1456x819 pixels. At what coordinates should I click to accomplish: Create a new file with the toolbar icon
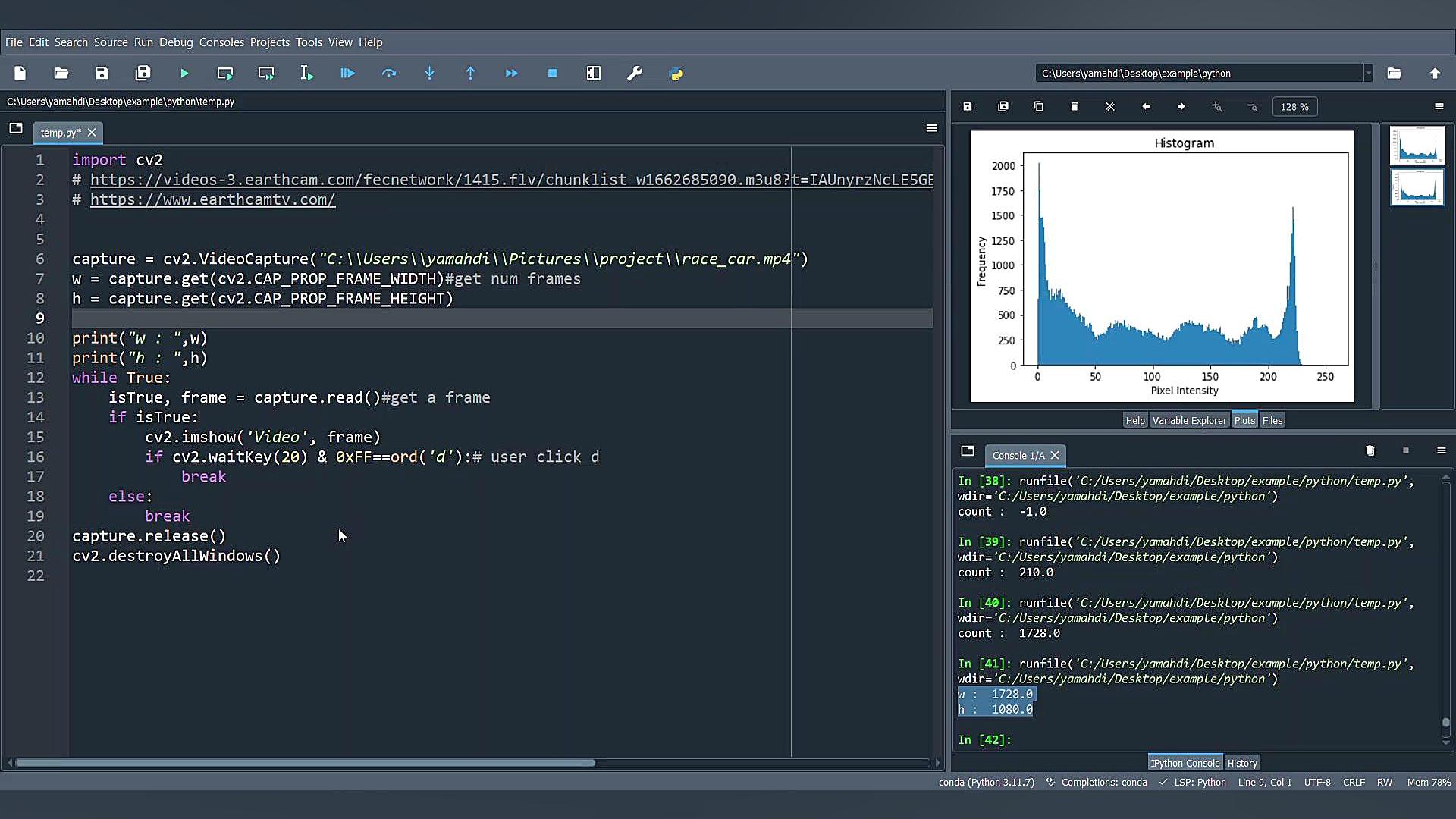click(x=20, y=74)
